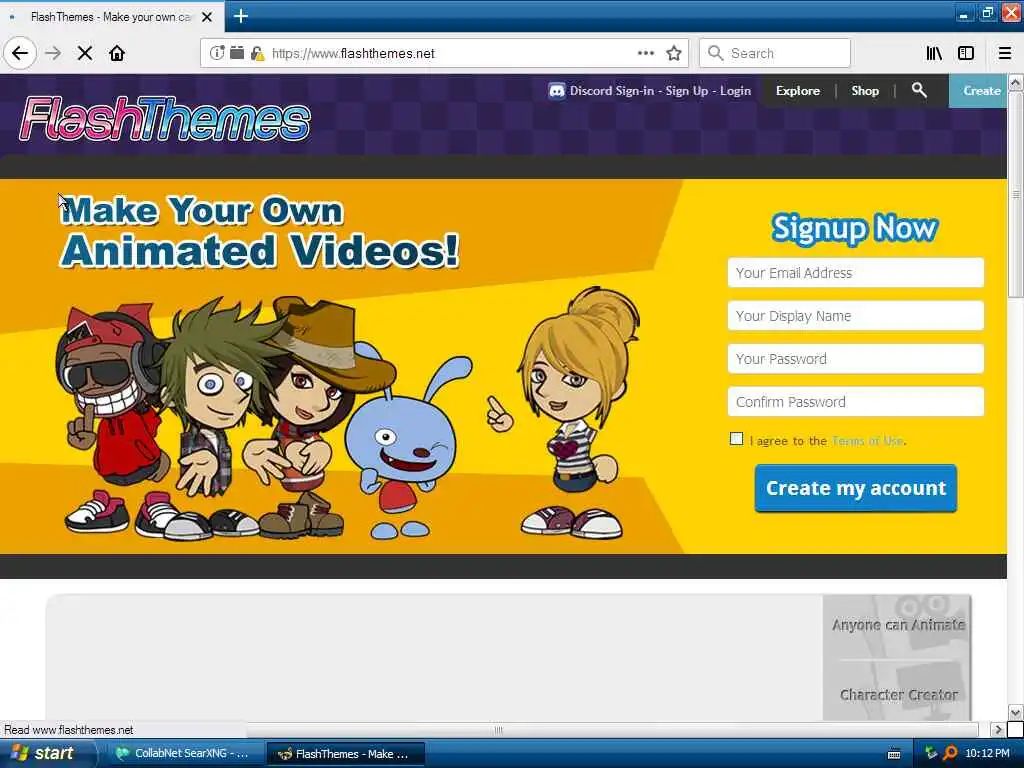Focus the Your Email Address field
The image size is (1024, 768).
coord(856,273)
